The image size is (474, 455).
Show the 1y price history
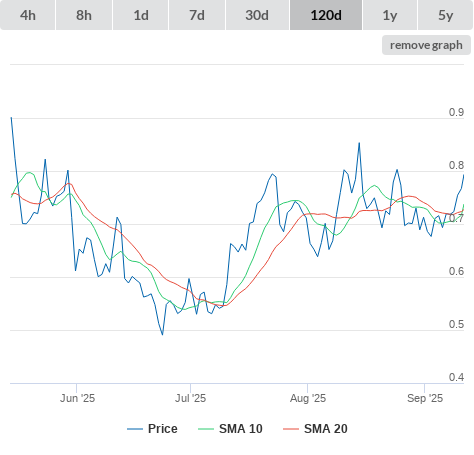[x=390, y=15]
